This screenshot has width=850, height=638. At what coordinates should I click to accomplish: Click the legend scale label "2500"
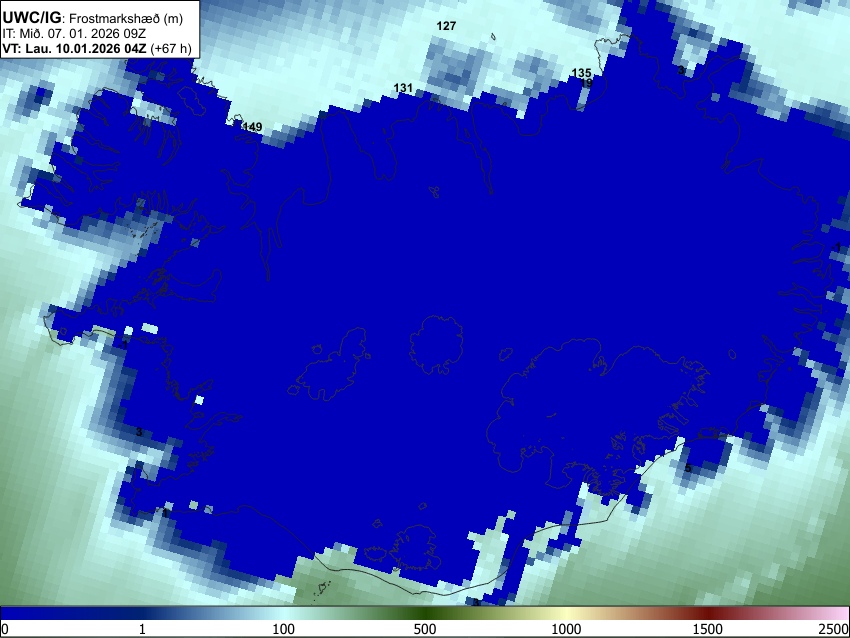[x=834, y=629]
